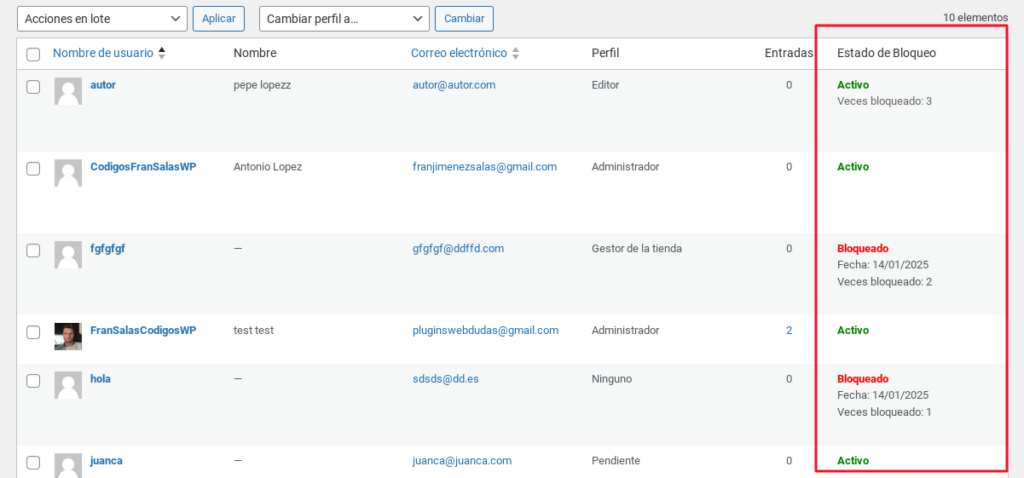Click the avatar of user fgfgfgf
Viewport: 1024px width, 478px height.
[x=68, y=255]
